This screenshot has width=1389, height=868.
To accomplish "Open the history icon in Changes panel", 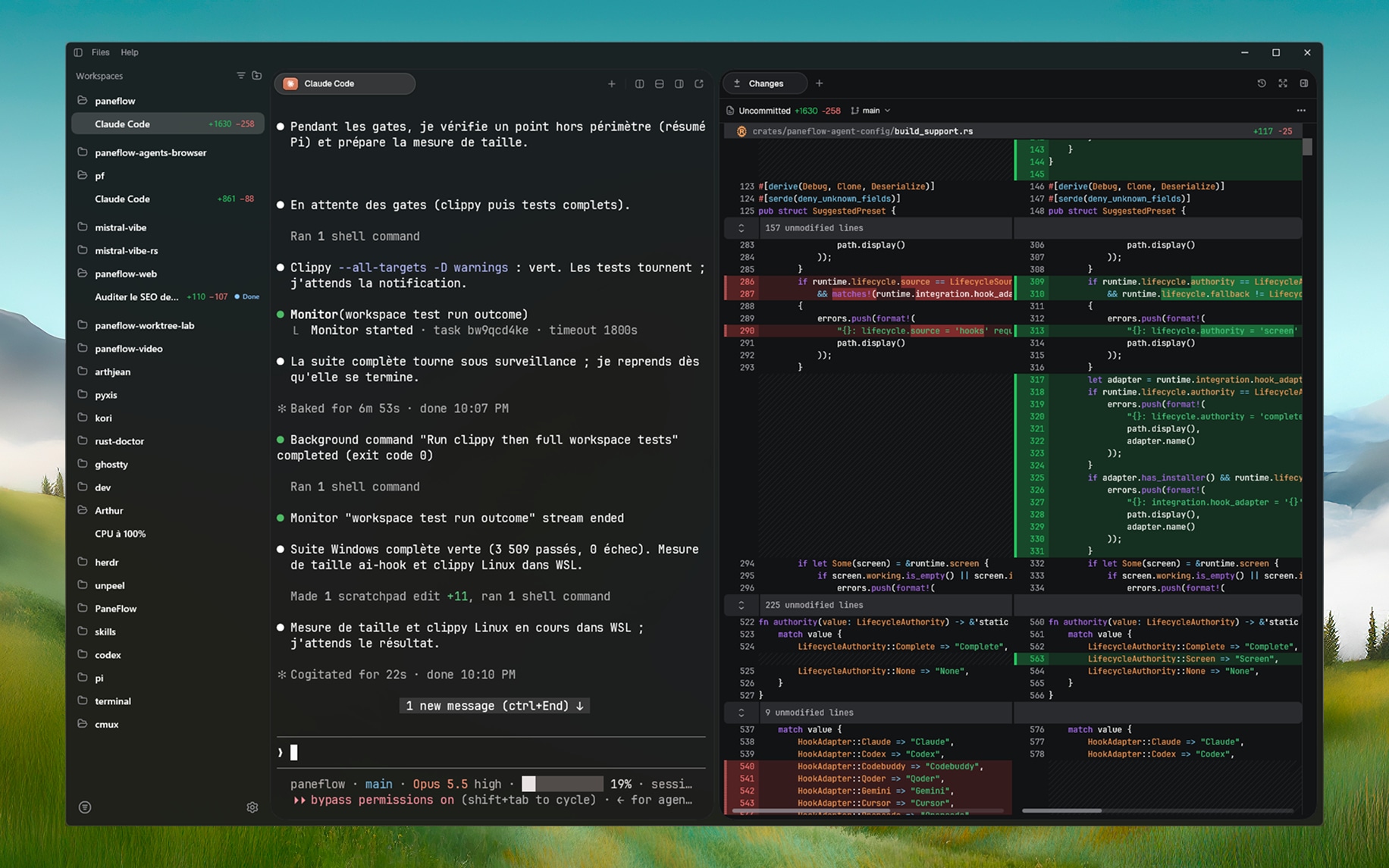I will click(1262, 83).
